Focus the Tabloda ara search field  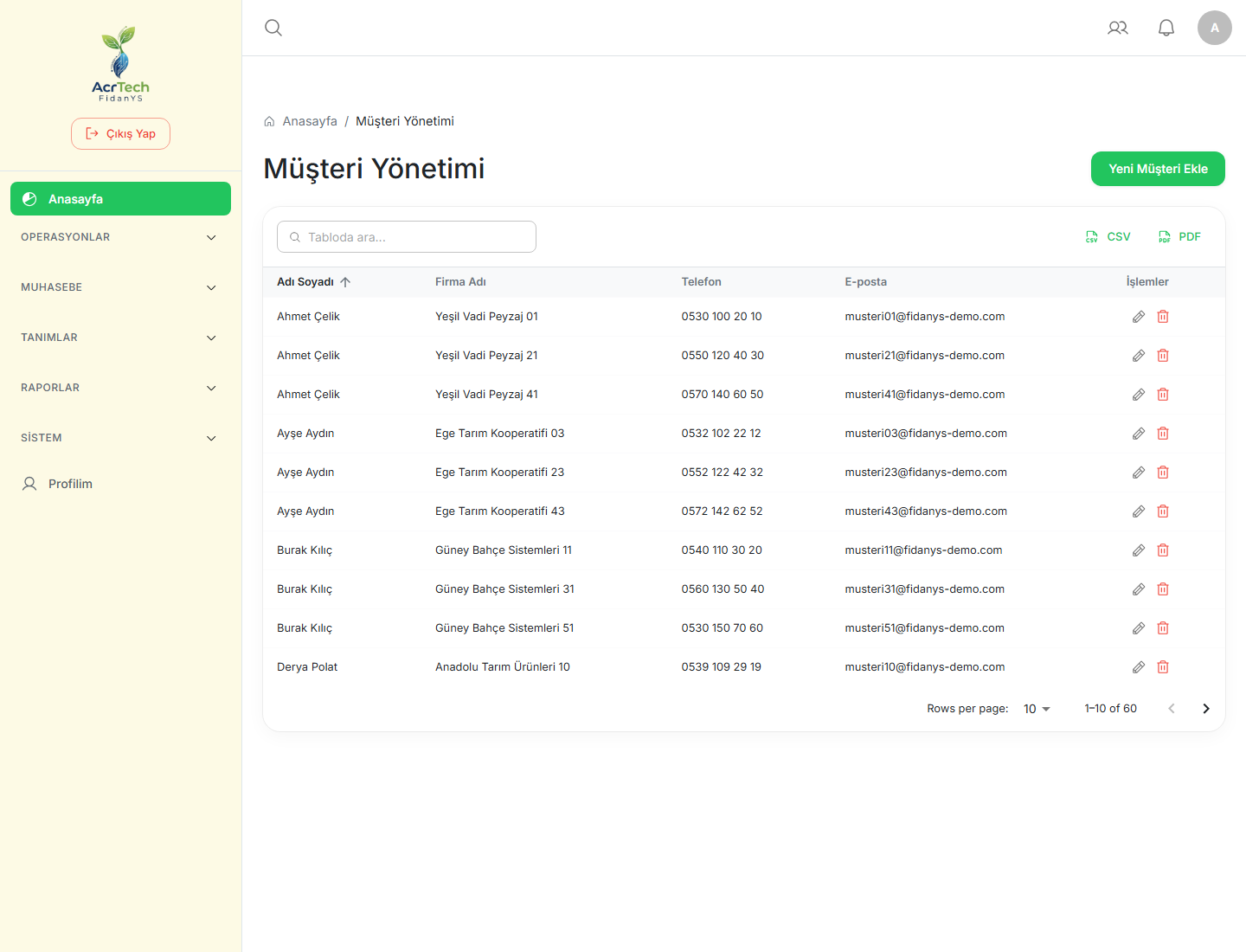click(x=407, y=237)
